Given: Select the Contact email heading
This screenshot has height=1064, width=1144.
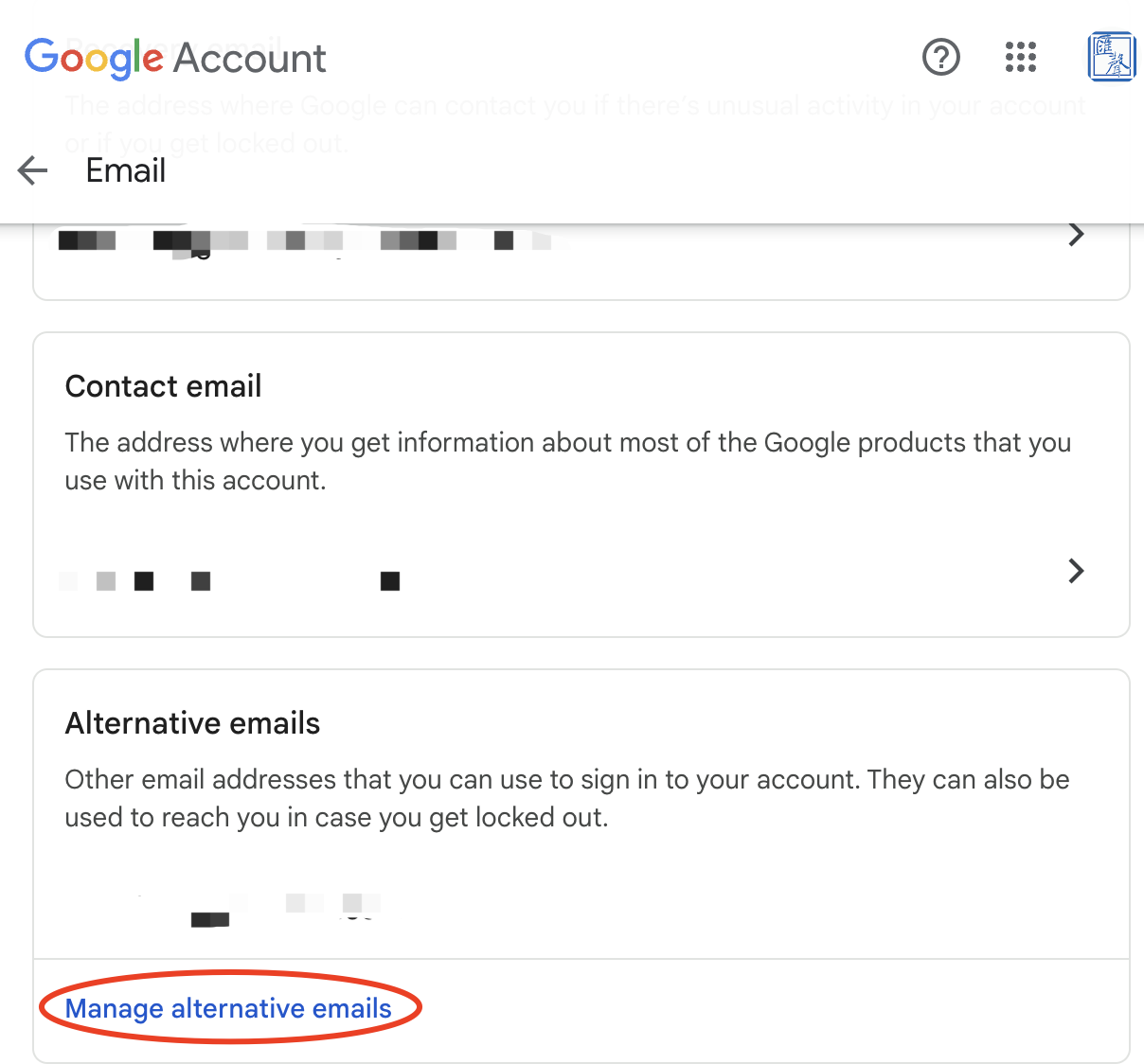Looking at the screenshot, I should (x=163, y=386).
